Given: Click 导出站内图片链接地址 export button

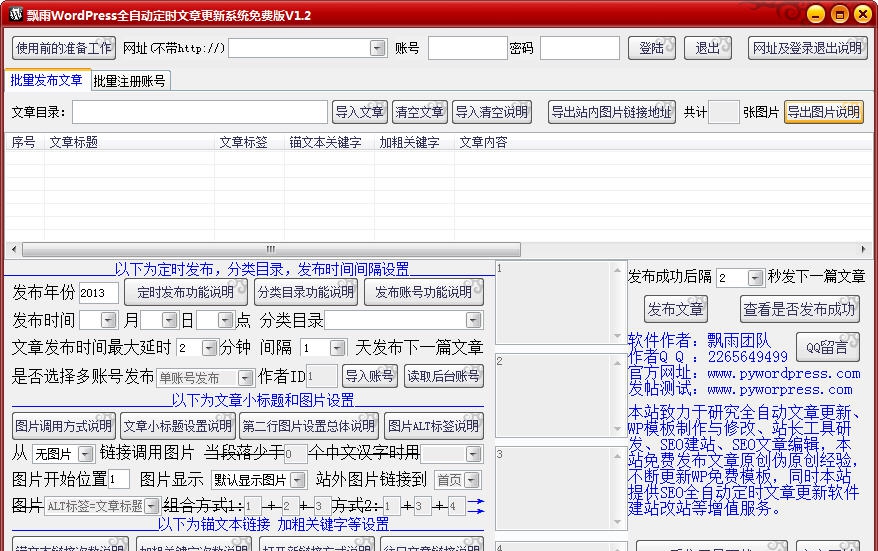Looking at the screenshot, I should [x=611, y=112].
